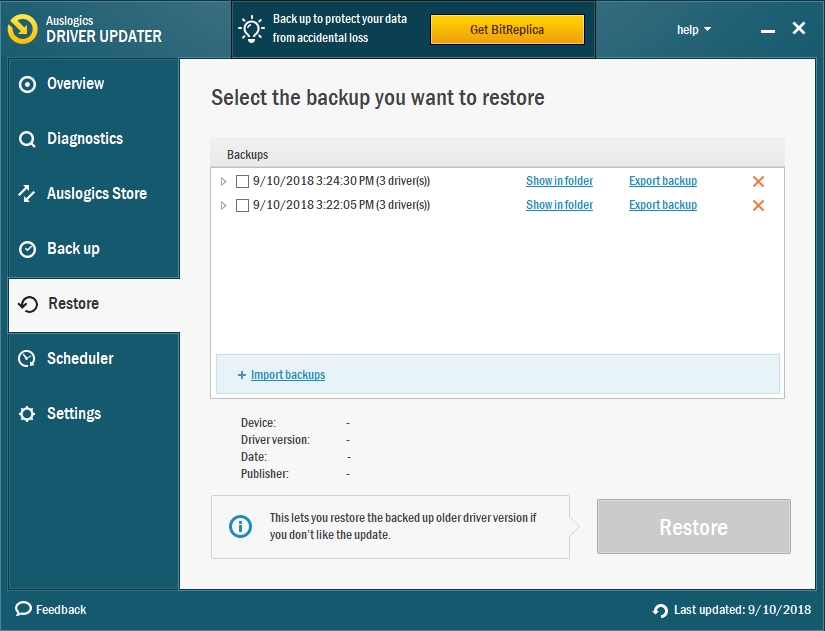
Task: Expand the 3:22:05 PM backup entry
Action: tap(224, 206)
